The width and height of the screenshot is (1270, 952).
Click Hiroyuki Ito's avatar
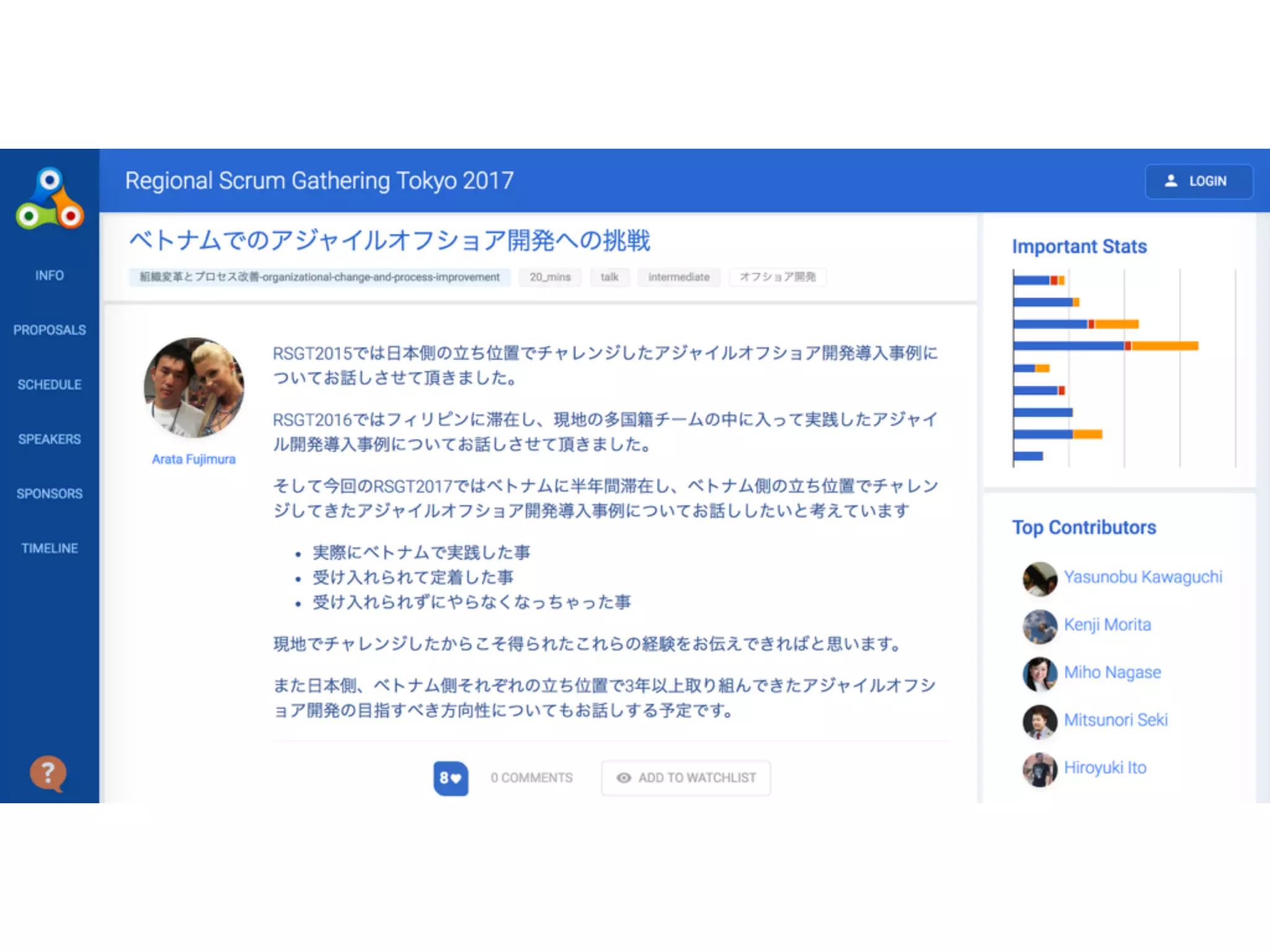(1040, 770)
